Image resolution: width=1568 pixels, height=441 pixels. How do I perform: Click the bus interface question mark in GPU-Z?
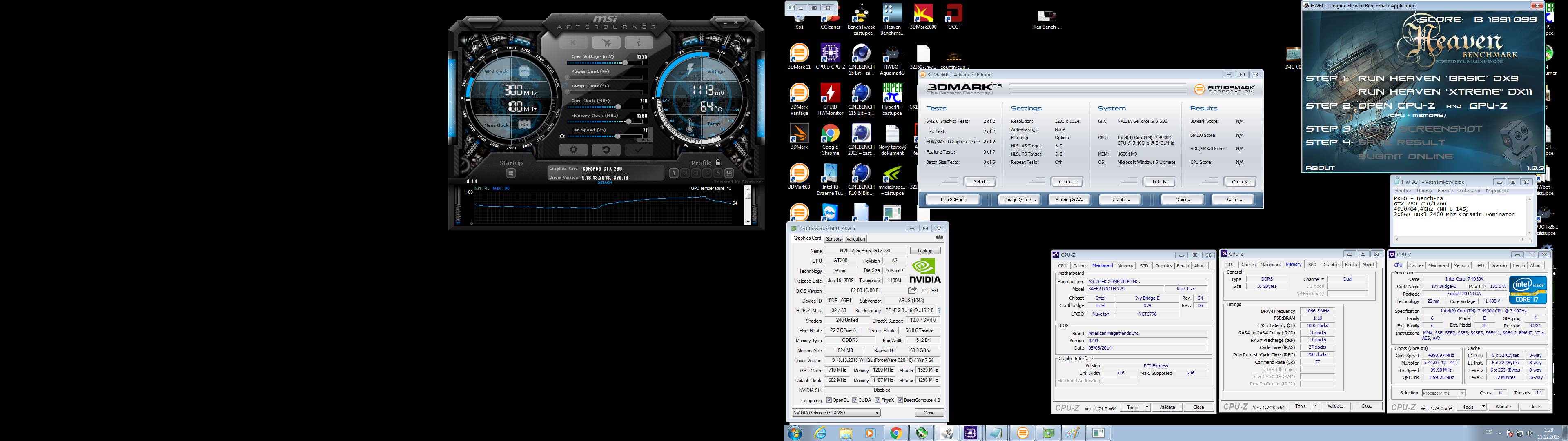click(x=939, y=311)
